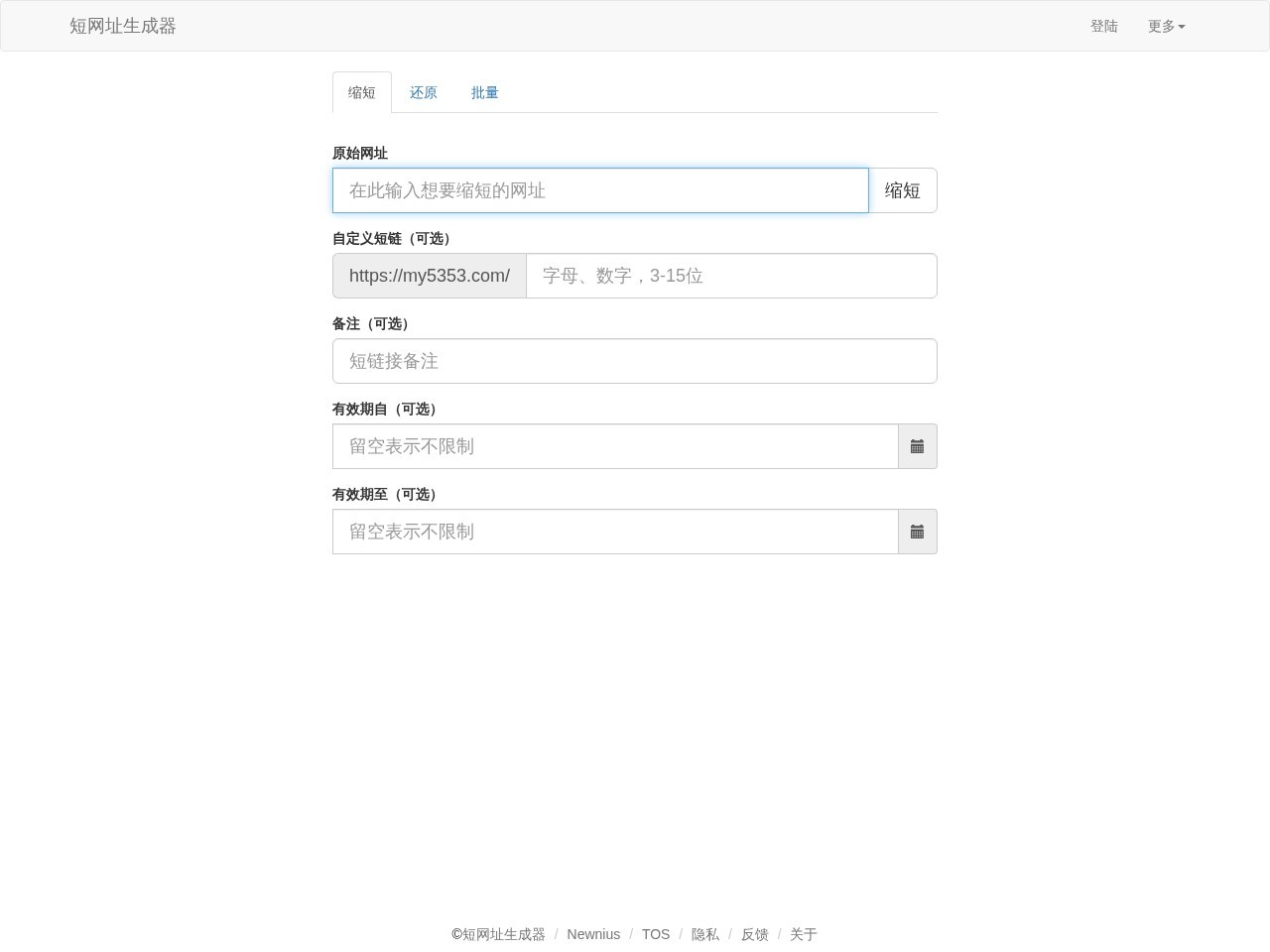Click the footer ©短网址生成器 link
This screenshot has height=952, width=1270.
click(499, 934)
